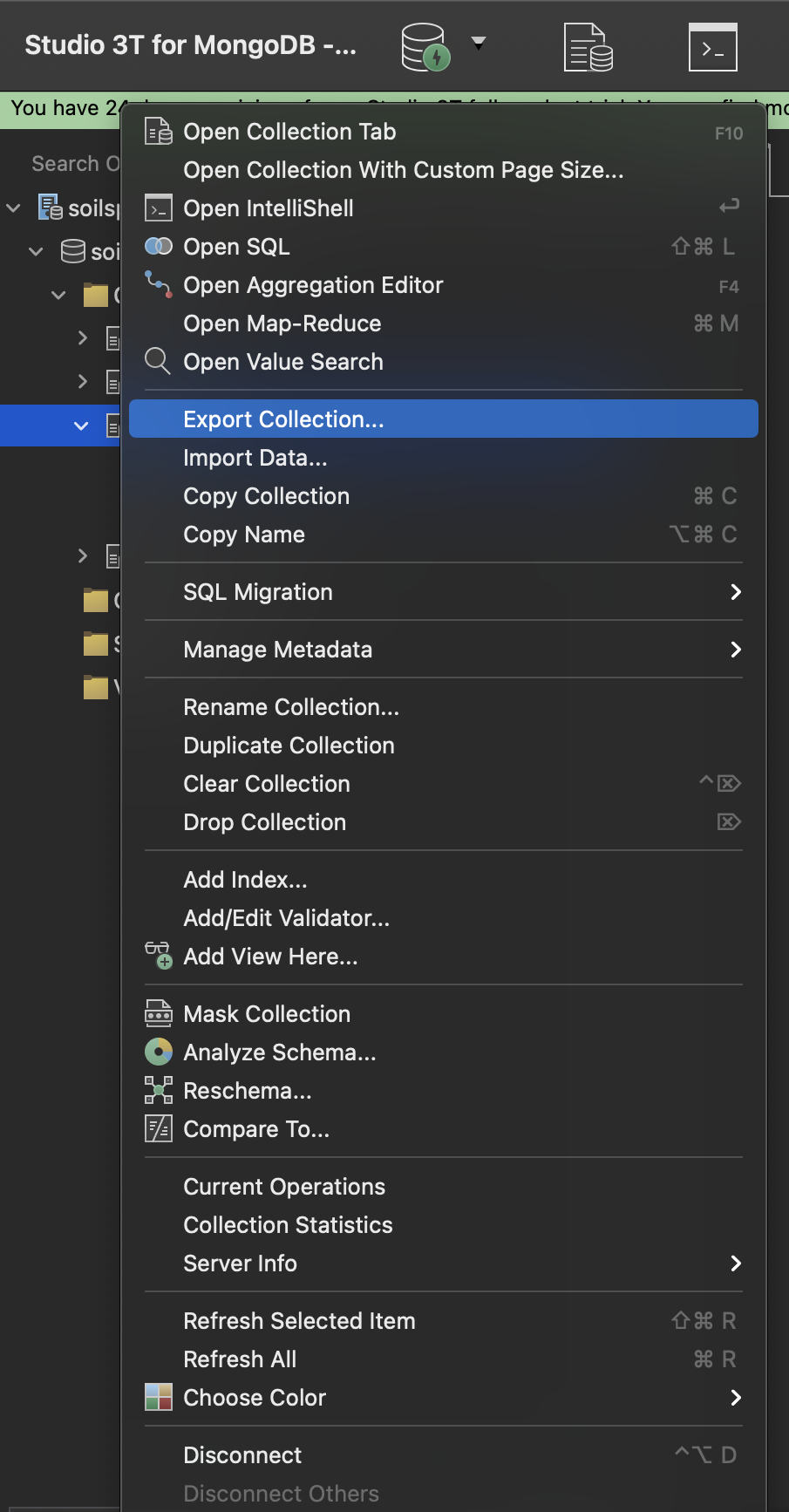The width and height of the screenshot is (789, 1512).
Task: Click Export Collection menu item
Action: [283, 419]
